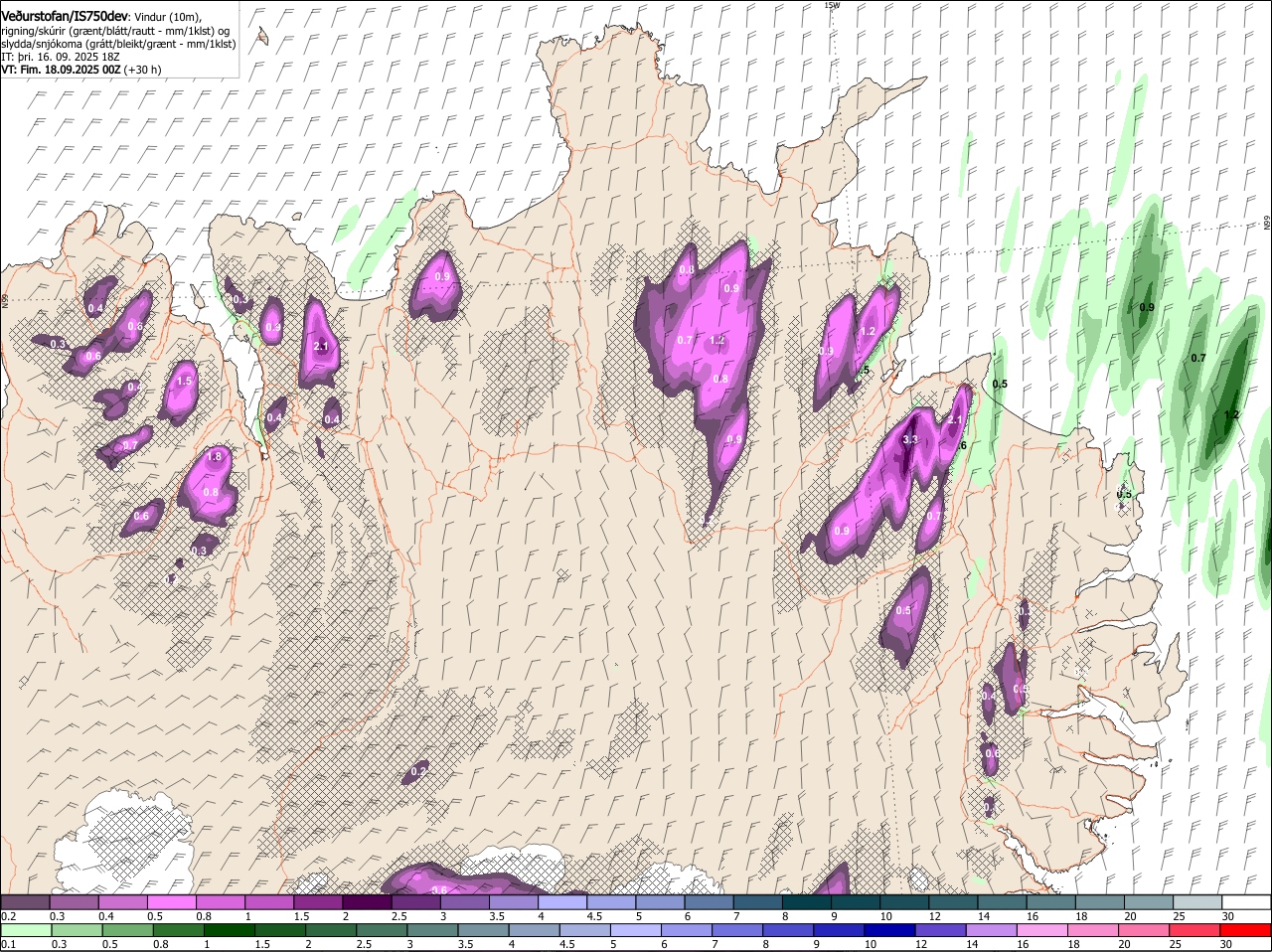Click the 3.6 value in the bottom snow patch
The width and height of the screenshot is (1272, 952).
coord(439,889)
